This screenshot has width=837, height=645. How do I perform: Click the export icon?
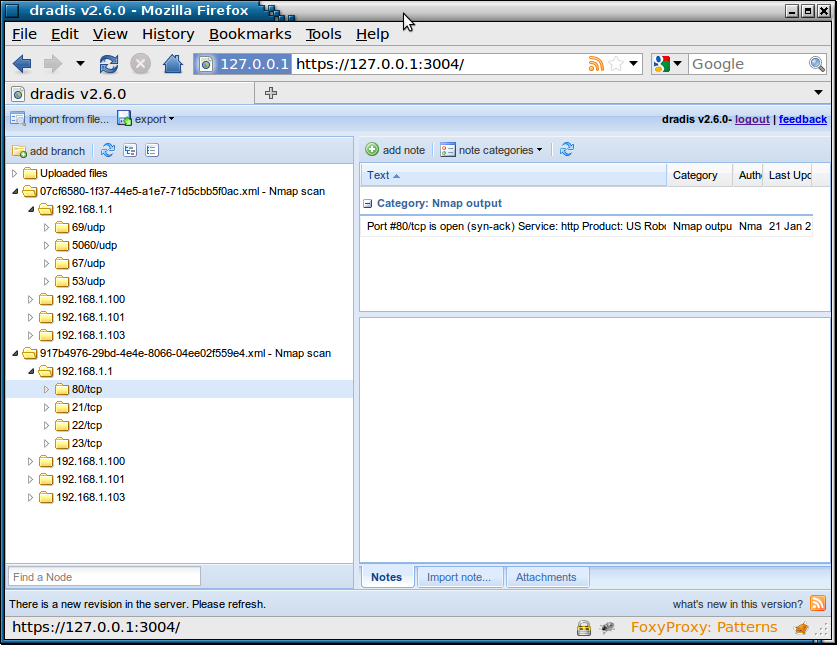click(x=124, y=119)
